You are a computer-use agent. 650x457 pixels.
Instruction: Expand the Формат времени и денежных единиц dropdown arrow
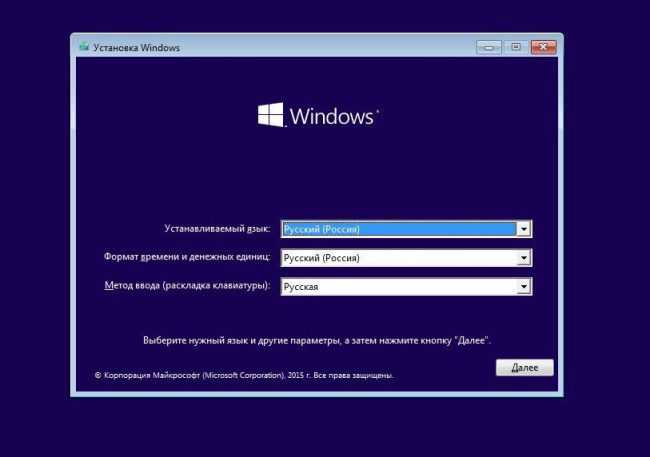pyautogui.click(x=524, y=258)
